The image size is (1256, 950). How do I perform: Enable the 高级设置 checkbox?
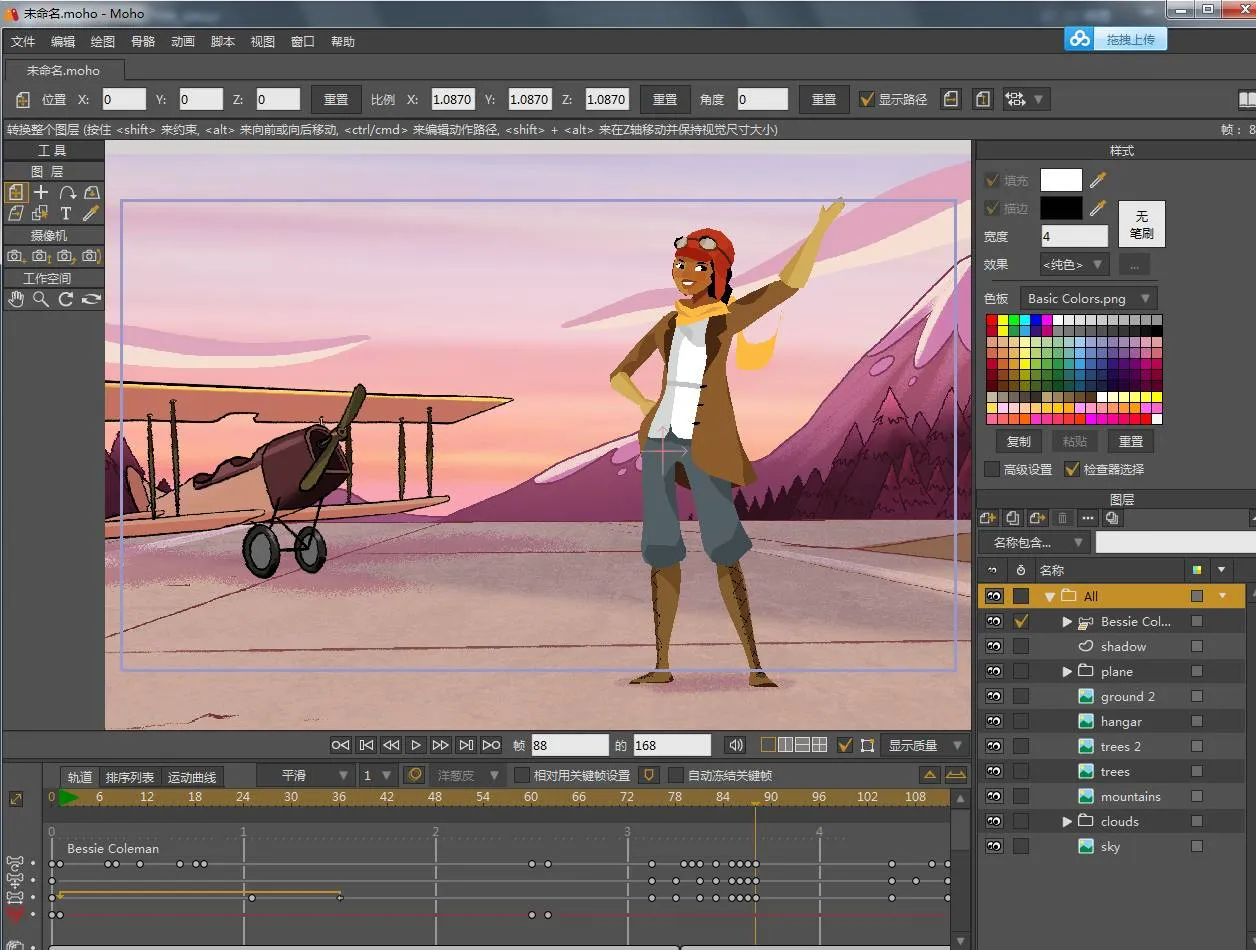992,469
